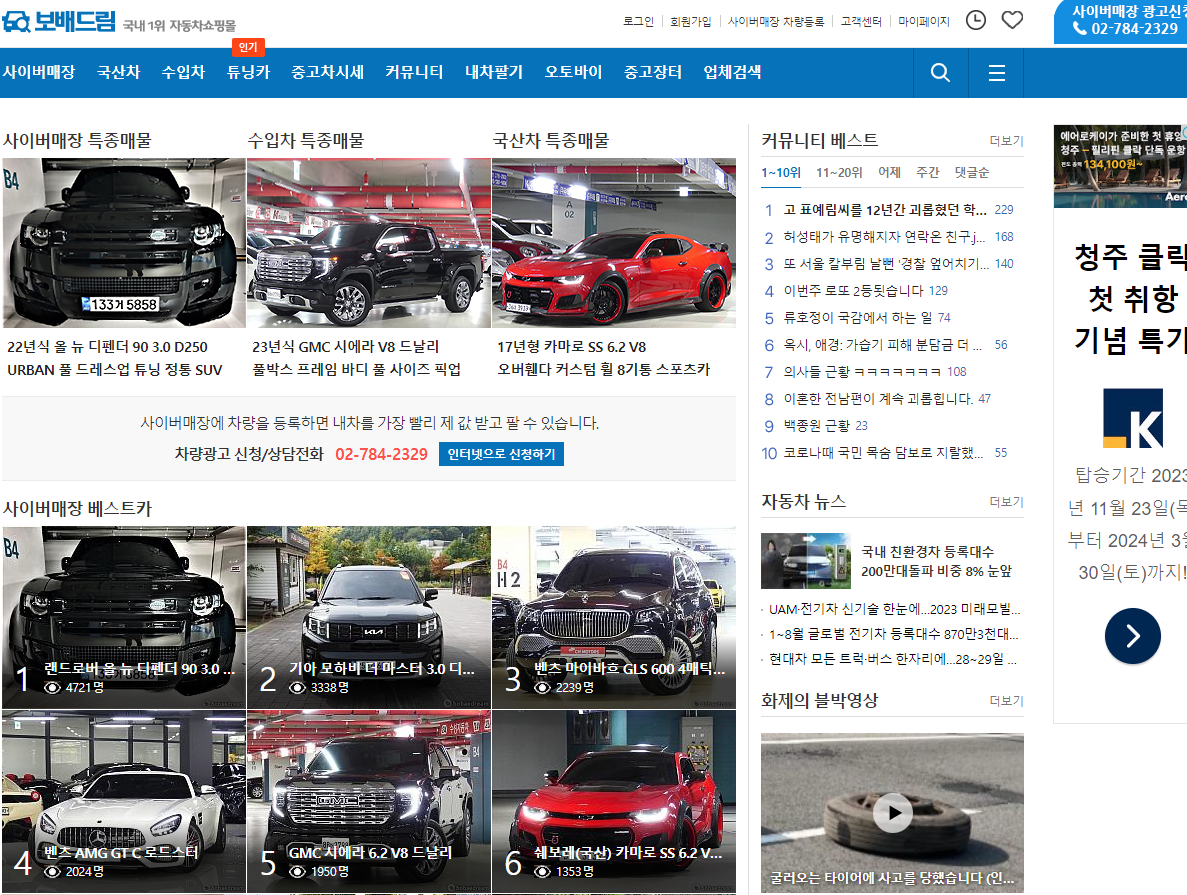Viewport: 1187px width, 895px height.
Task: Click the 22년식 올 뉴 디펜더 title text
Action: point(107,347)
